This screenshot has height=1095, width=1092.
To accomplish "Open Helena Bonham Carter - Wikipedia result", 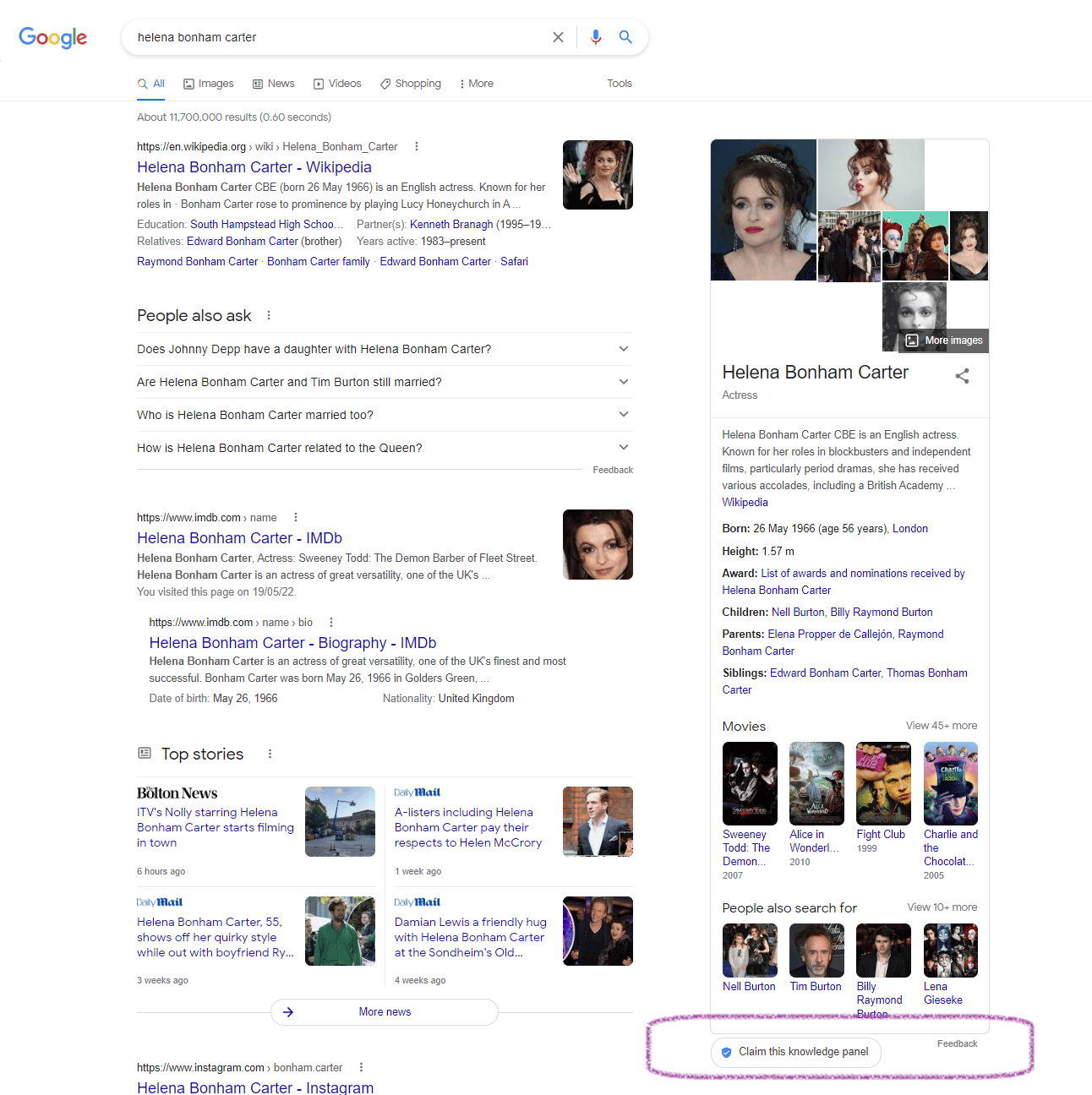I will click(254, 167).
